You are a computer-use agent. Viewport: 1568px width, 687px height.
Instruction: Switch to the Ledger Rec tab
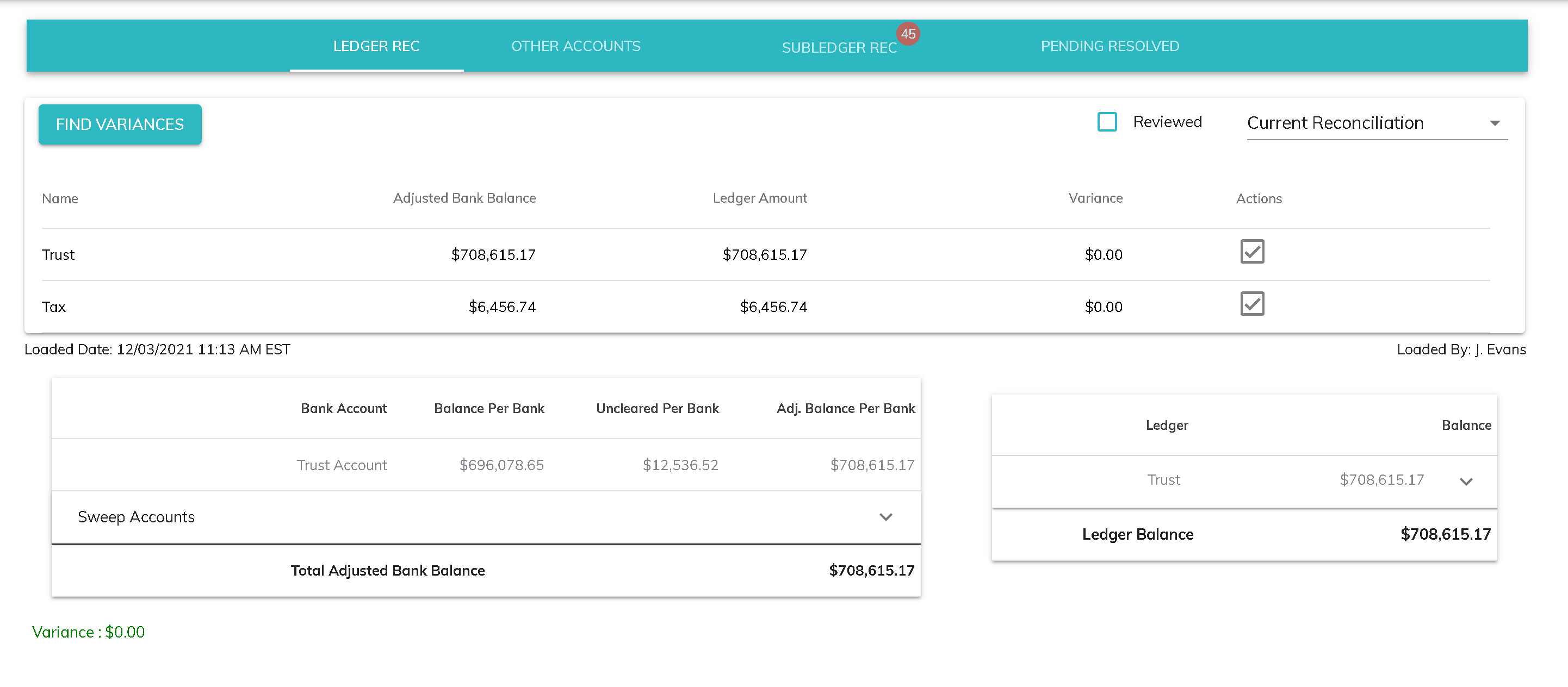[376, 46]
